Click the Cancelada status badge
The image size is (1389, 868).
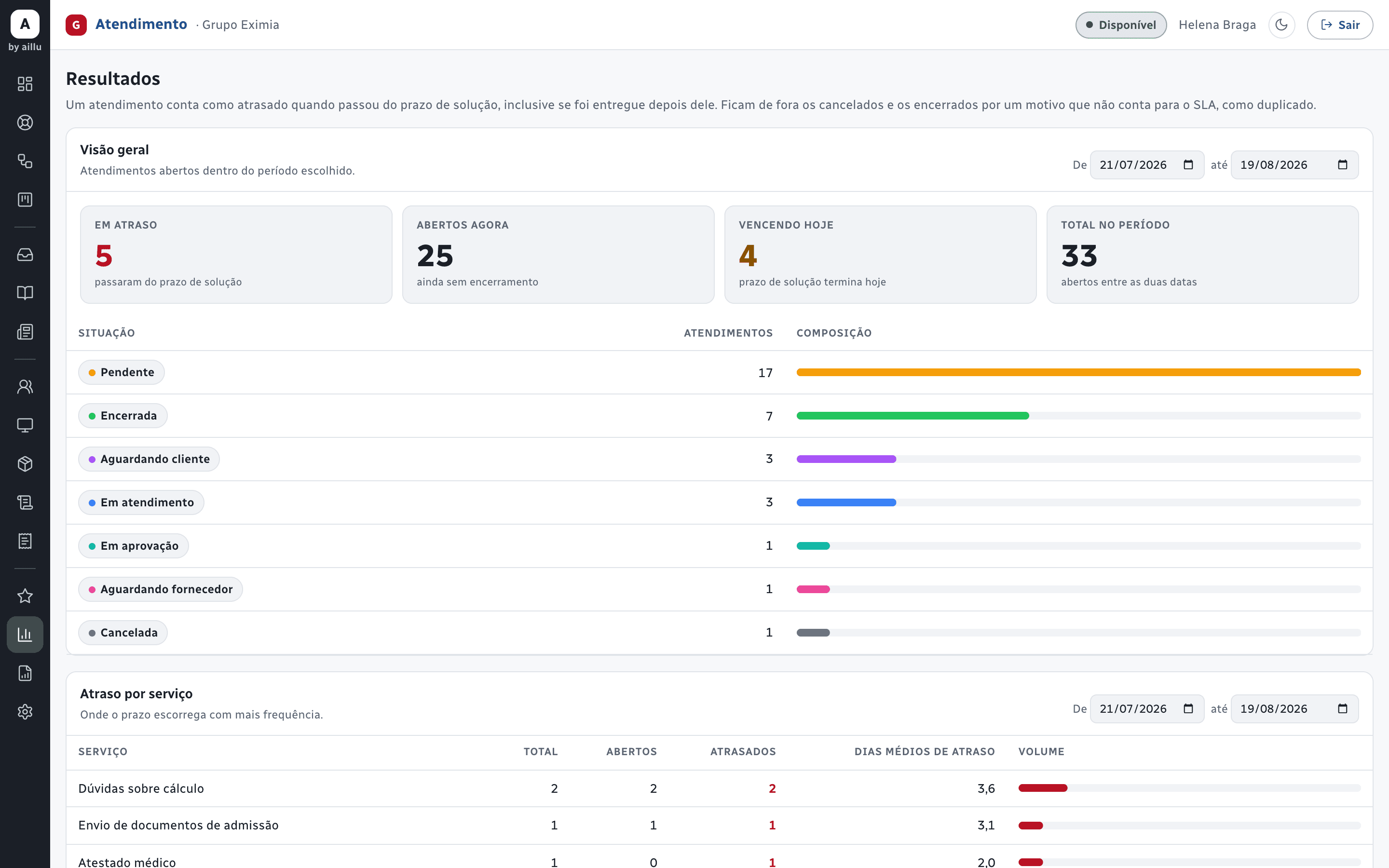tap(123, 633)
